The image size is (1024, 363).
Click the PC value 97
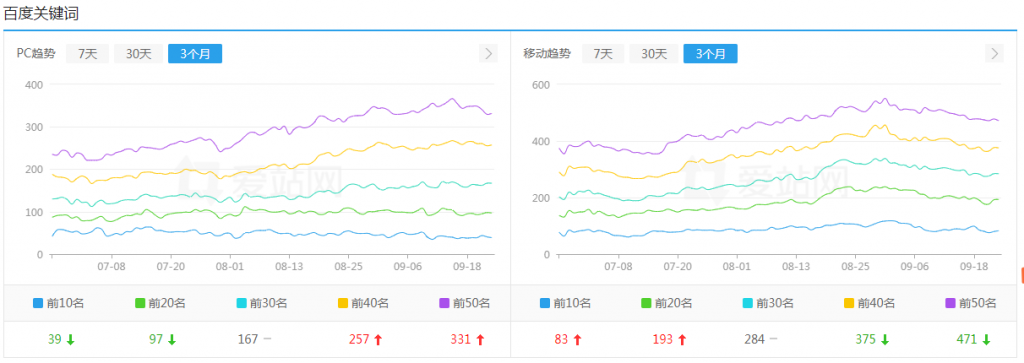(x=157, y=339)
